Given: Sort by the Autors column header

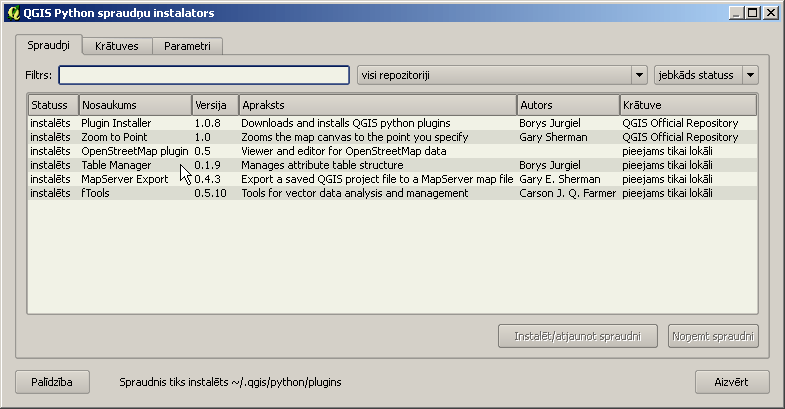Looking at the screenshot, I should coord(568,105).
